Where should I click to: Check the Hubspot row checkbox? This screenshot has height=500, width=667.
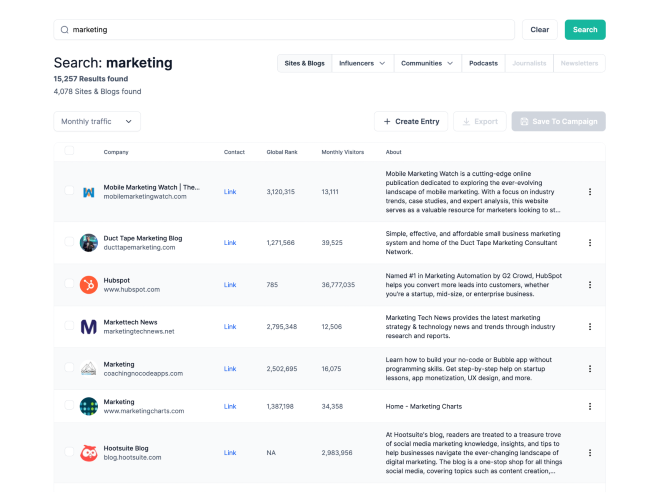(x=69, y=283)
